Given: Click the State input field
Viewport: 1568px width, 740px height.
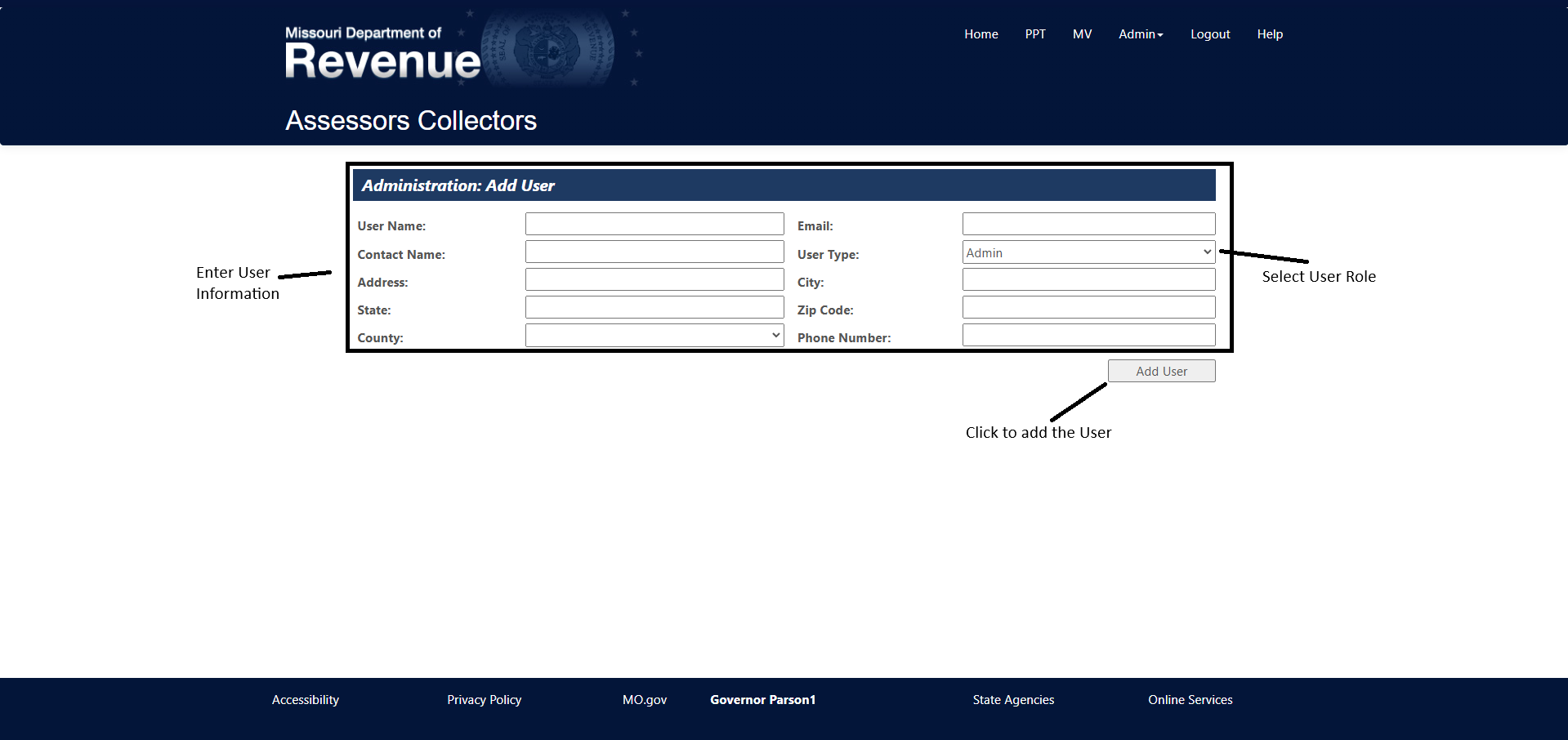Looking at the screenshot, I should coord(654,308).
